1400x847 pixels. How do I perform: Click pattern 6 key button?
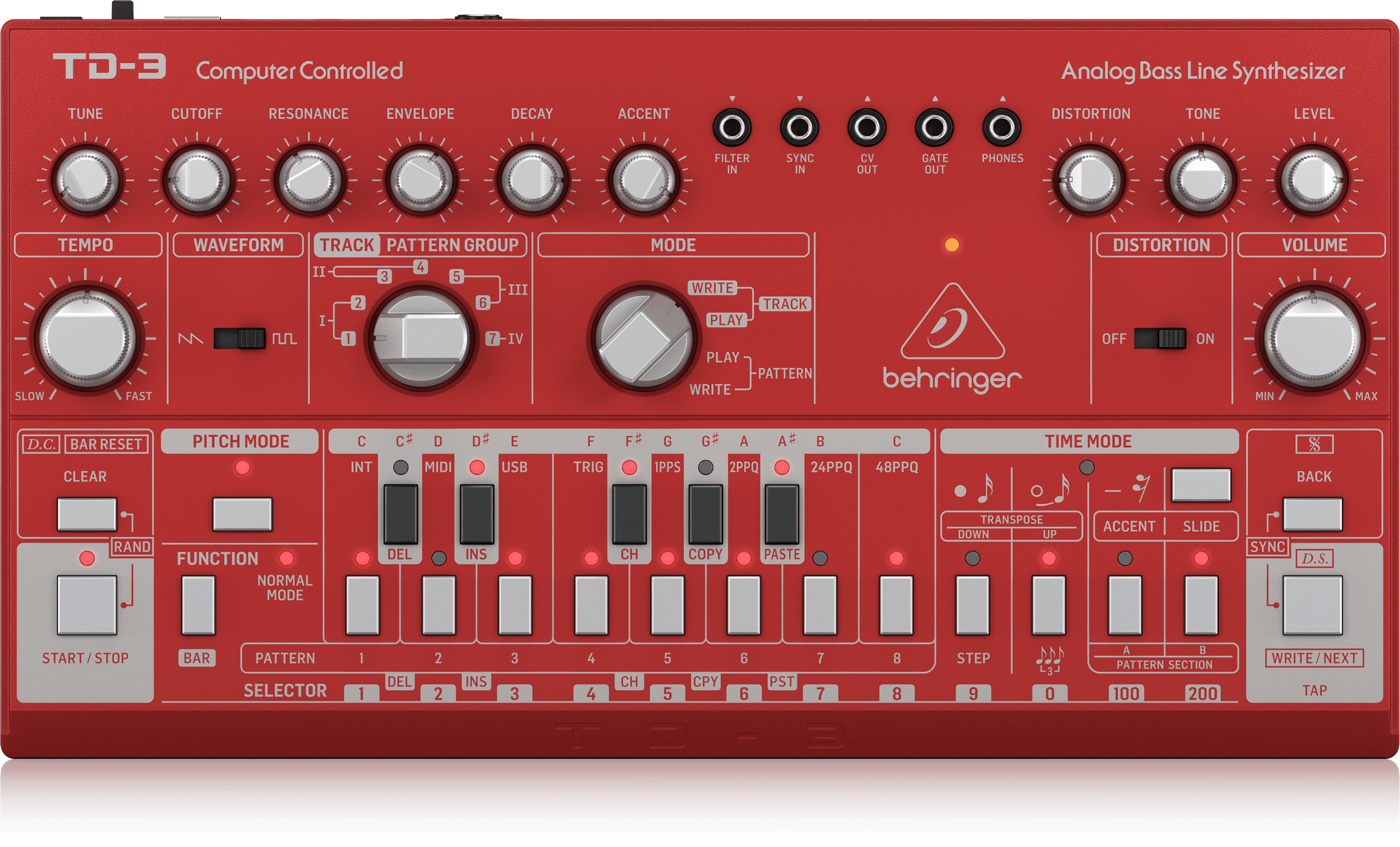[744, 605]
